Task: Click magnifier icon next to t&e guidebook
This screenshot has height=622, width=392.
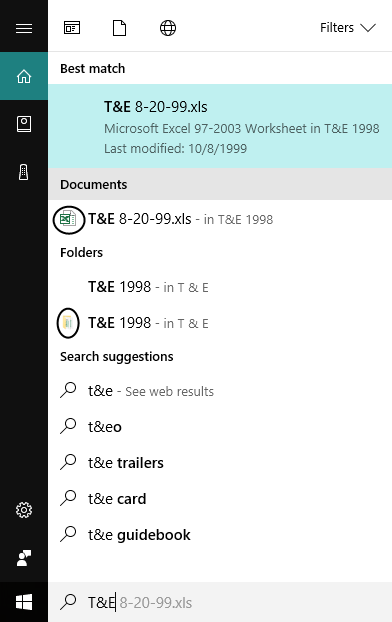Action: (x=68, y=534)
